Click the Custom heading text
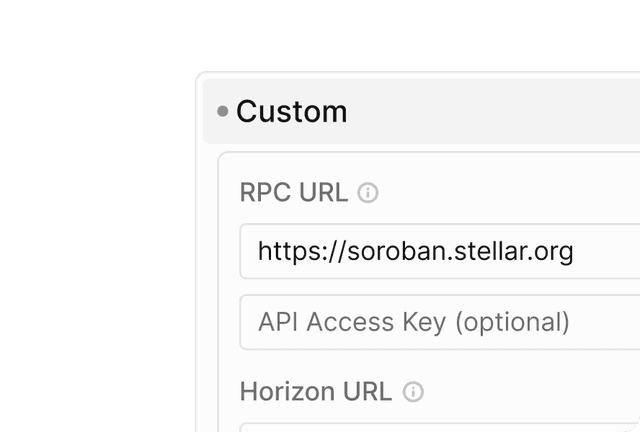This screenshot has height=432, width=640. click(x=292, y=111)
